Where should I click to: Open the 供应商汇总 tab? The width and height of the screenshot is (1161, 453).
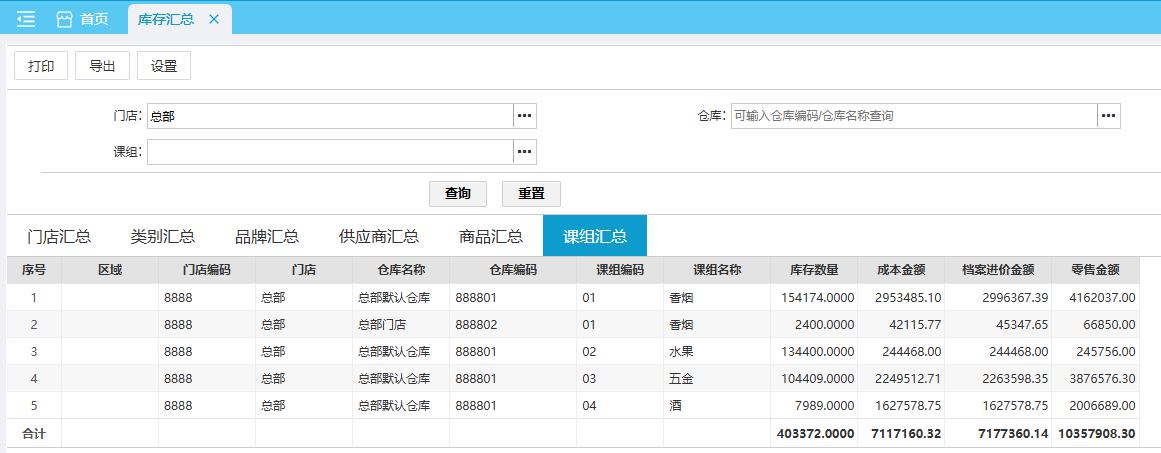point(379,236)
